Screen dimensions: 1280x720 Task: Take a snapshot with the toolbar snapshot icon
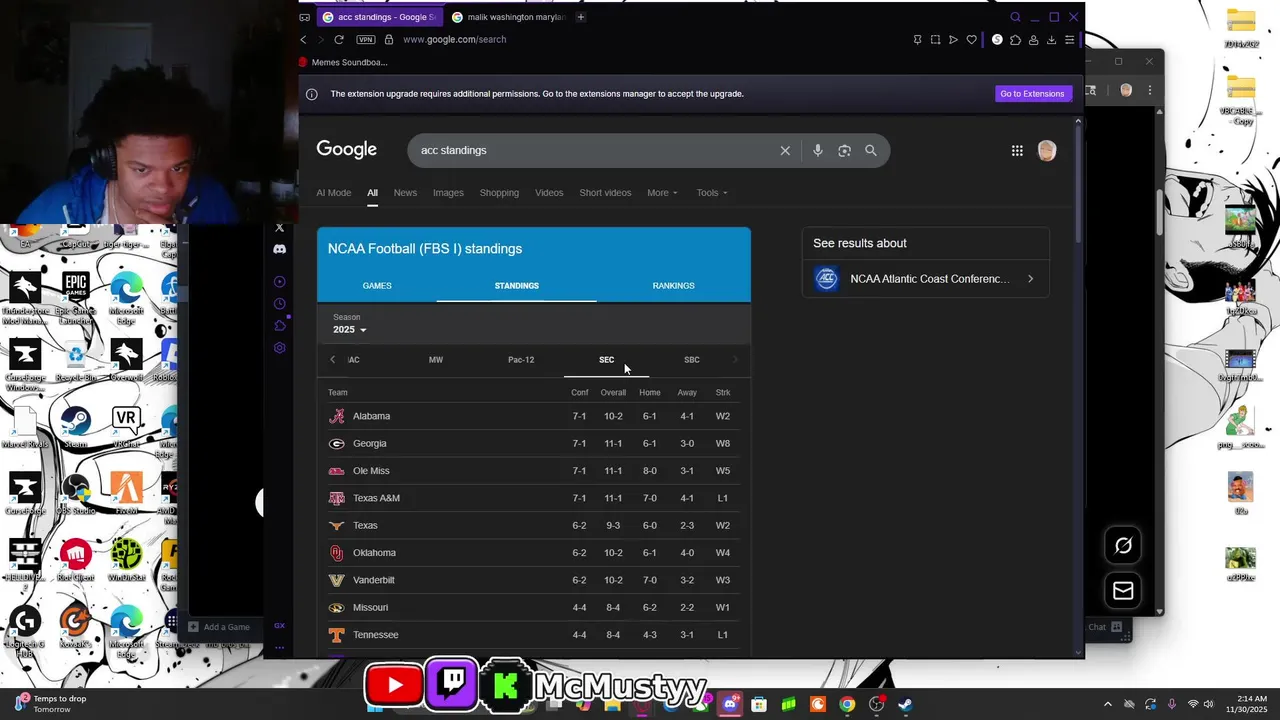point(935,39)
